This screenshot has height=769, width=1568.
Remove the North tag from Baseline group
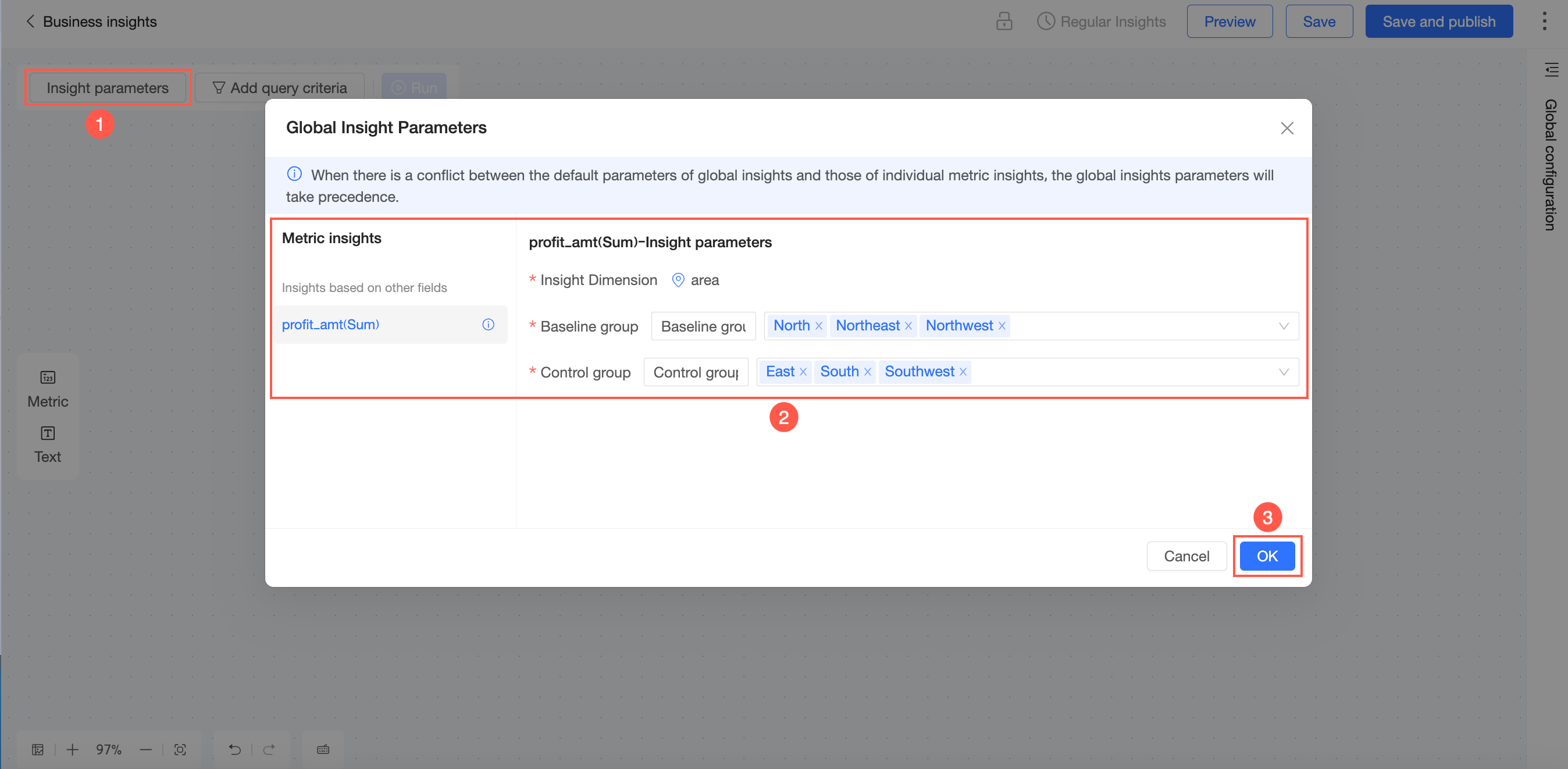(x=819, y=326)
